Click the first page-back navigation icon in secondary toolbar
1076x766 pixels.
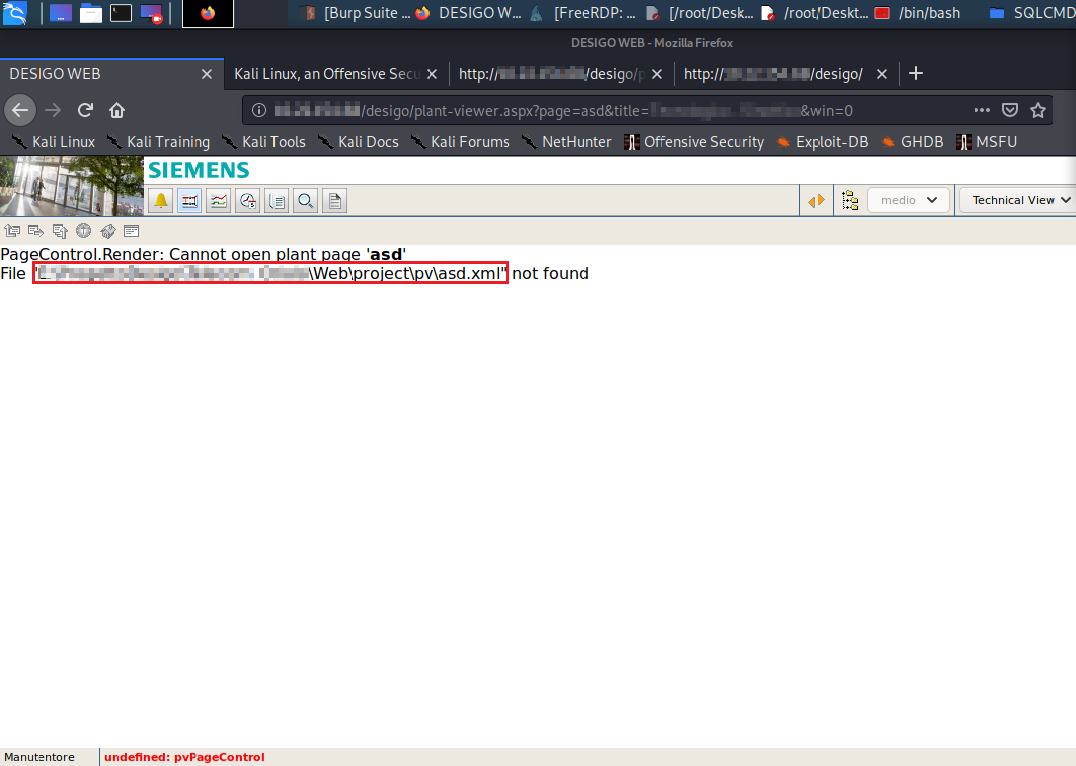pos(12,231)
